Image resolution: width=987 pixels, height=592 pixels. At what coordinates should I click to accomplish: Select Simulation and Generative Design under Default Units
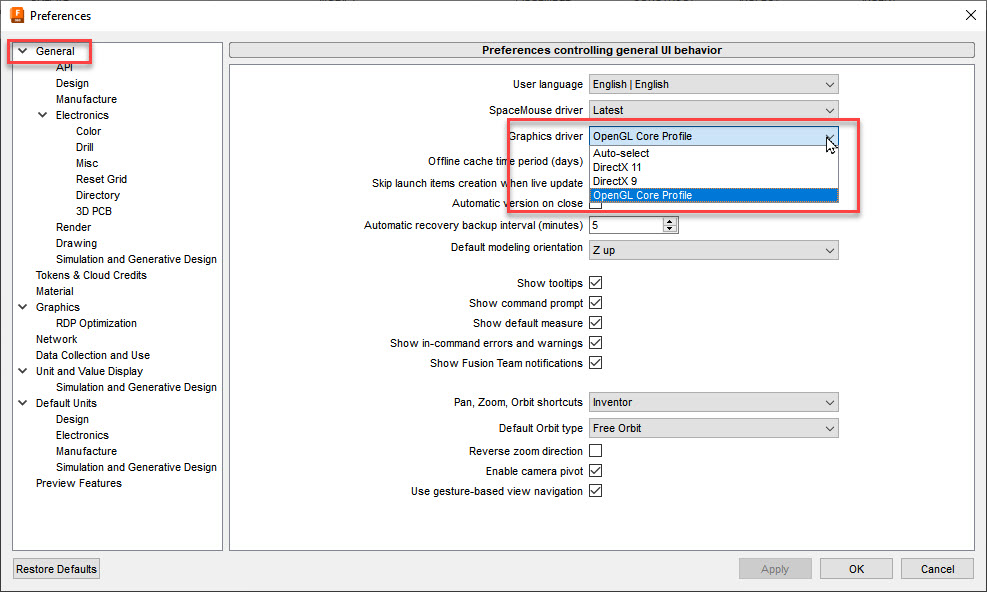pyautogui.click(x=136, y=467)
